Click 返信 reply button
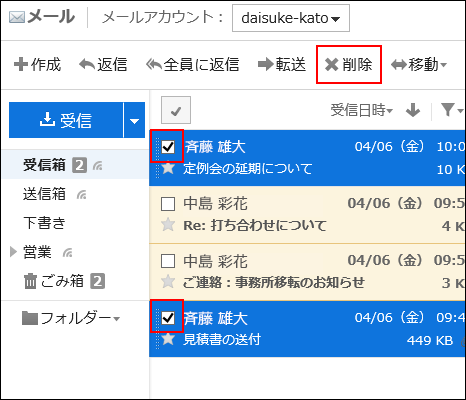Viewport: 466px width, 400px height. pyautogui.click(x=103, y=64)
